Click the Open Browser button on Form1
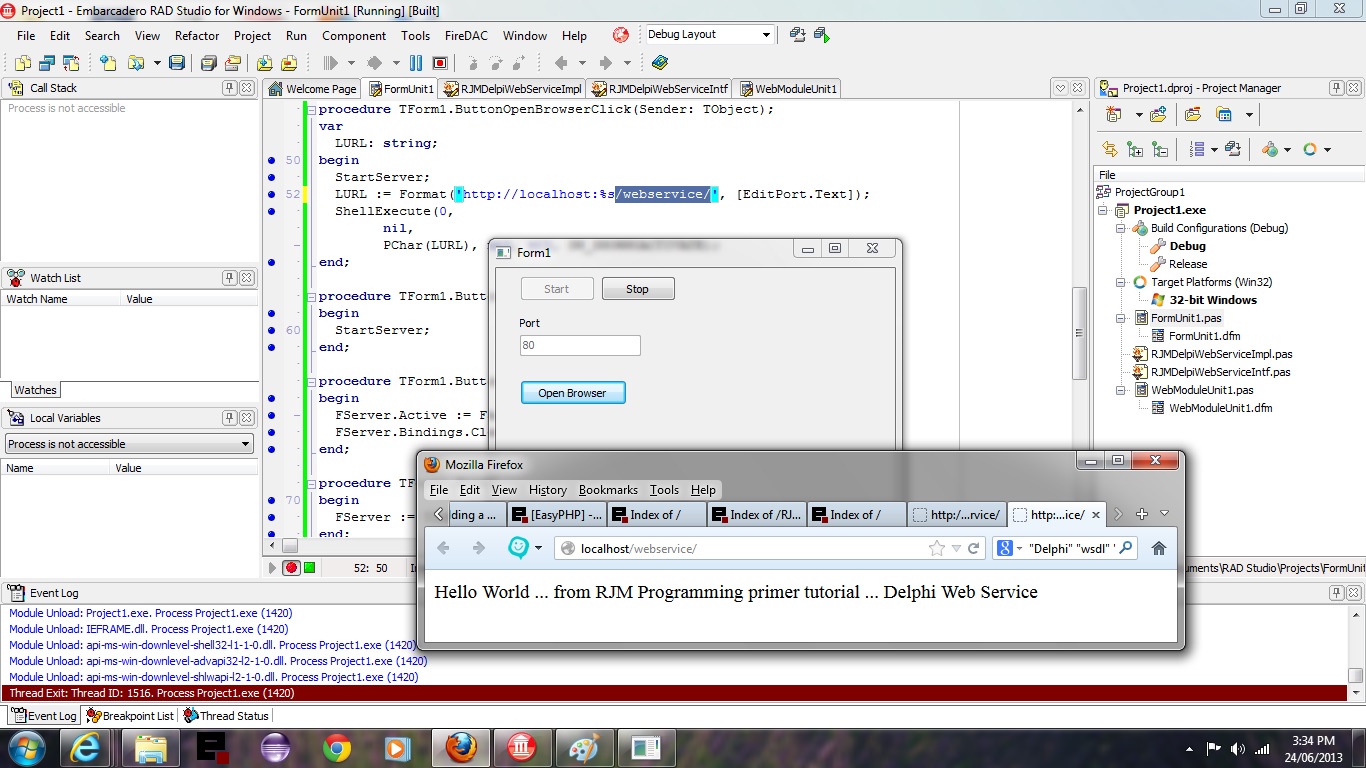The width and height of the screenshot is (1366, 768). click(572, 392)
